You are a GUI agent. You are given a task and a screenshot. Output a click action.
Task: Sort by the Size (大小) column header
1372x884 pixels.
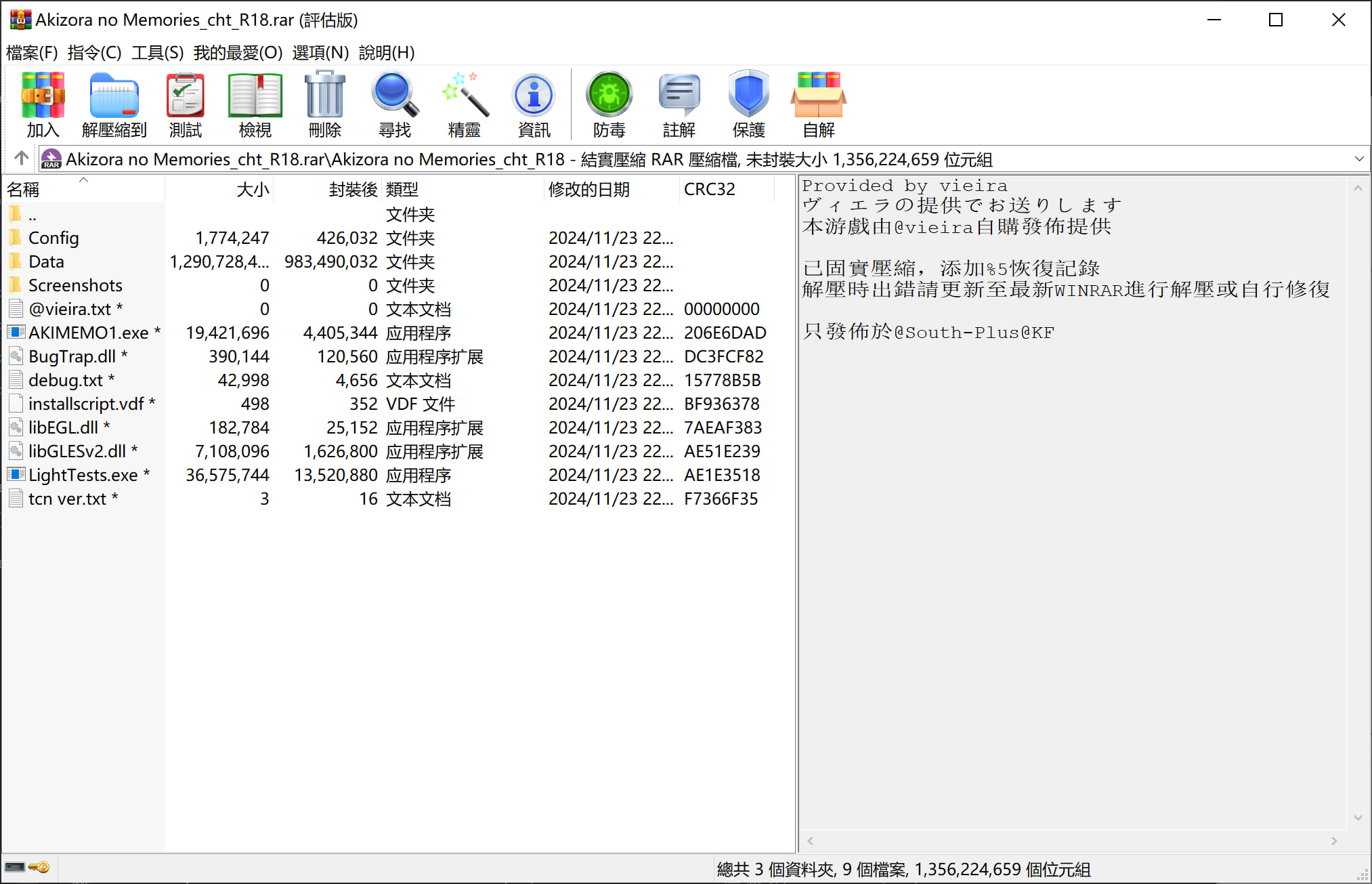[253, 189]
